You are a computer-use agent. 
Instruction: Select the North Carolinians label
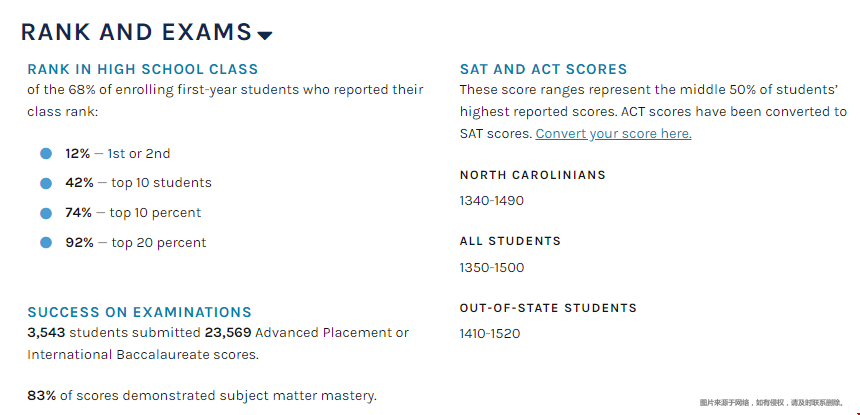click(x=532, y=175)
